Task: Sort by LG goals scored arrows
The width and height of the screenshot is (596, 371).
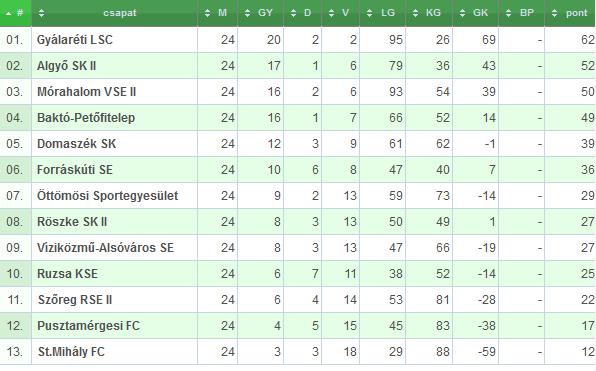Action: point(369,13)
